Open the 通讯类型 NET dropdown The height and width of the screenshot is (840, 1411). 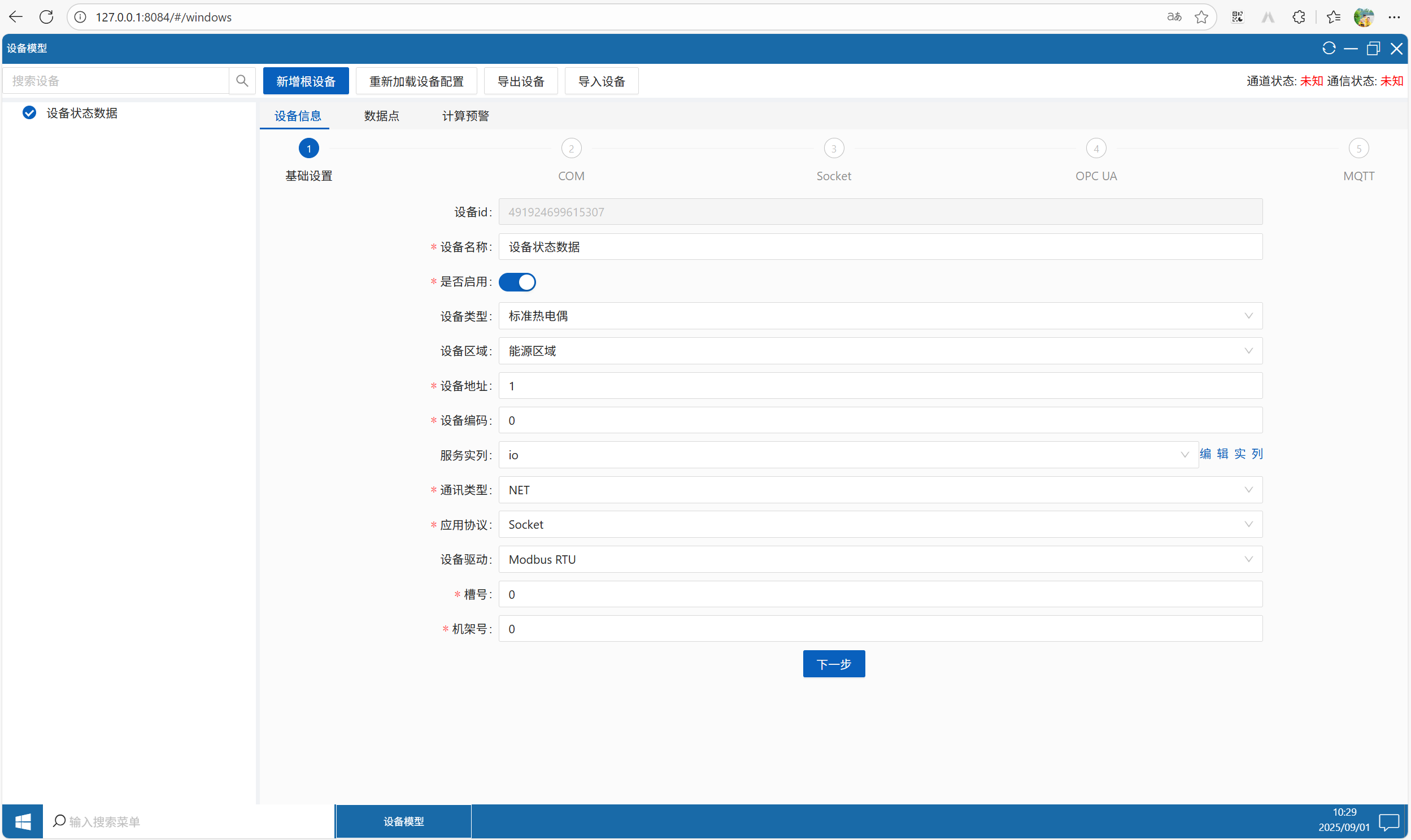(879, 490)
